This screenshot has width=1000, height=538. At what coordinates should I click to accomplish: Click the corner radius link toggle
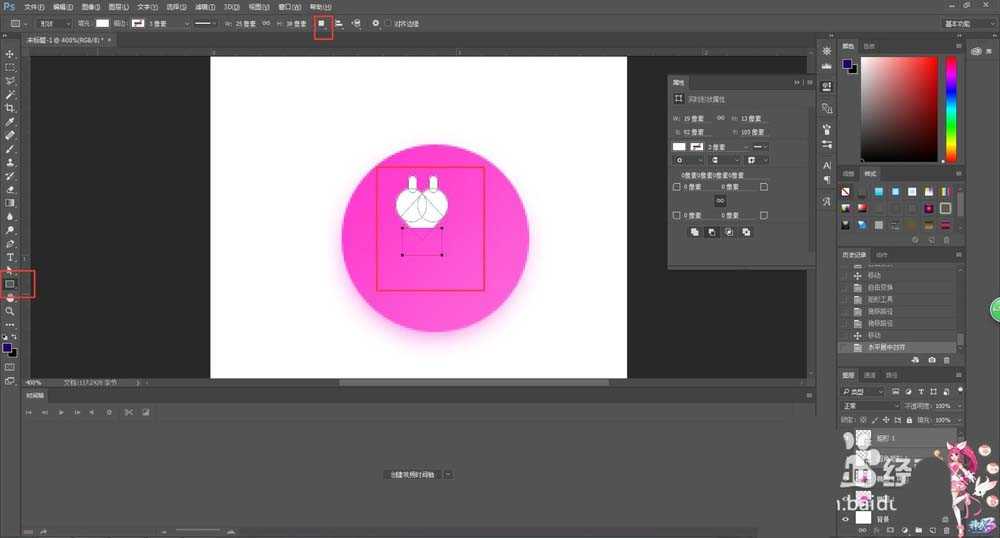coord(719,201)
